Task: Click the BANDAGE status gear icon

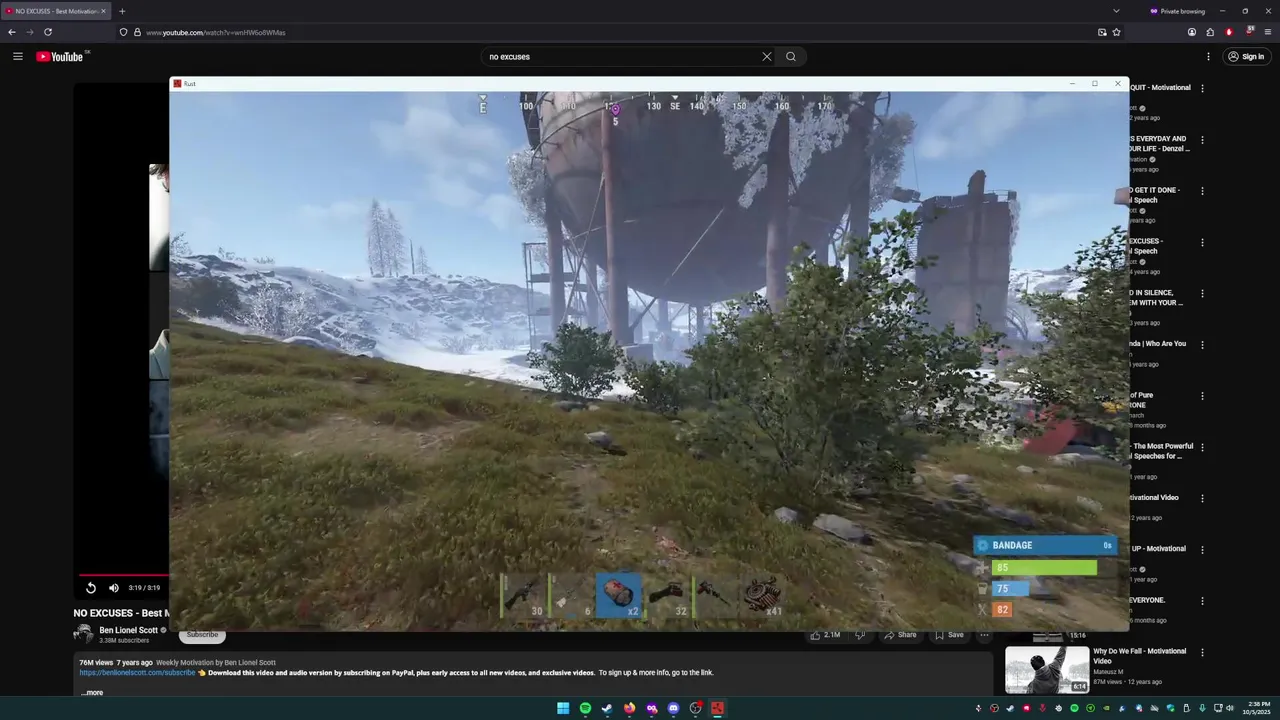Action: click(983, 545)
